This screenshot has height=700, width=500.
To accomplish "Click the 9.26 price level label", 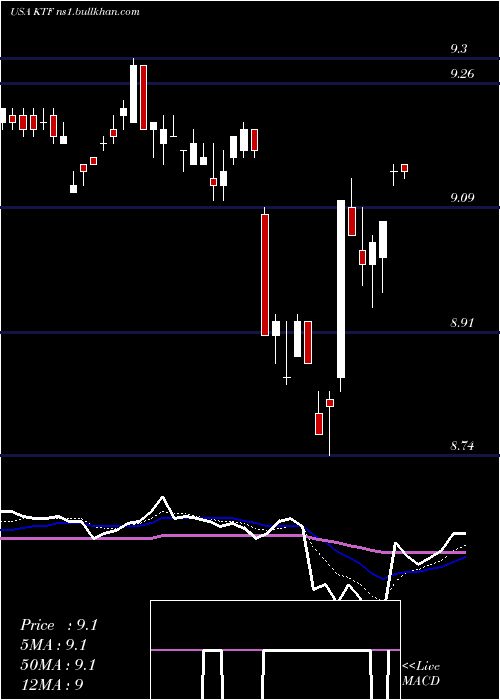I will tap(462, 74).
